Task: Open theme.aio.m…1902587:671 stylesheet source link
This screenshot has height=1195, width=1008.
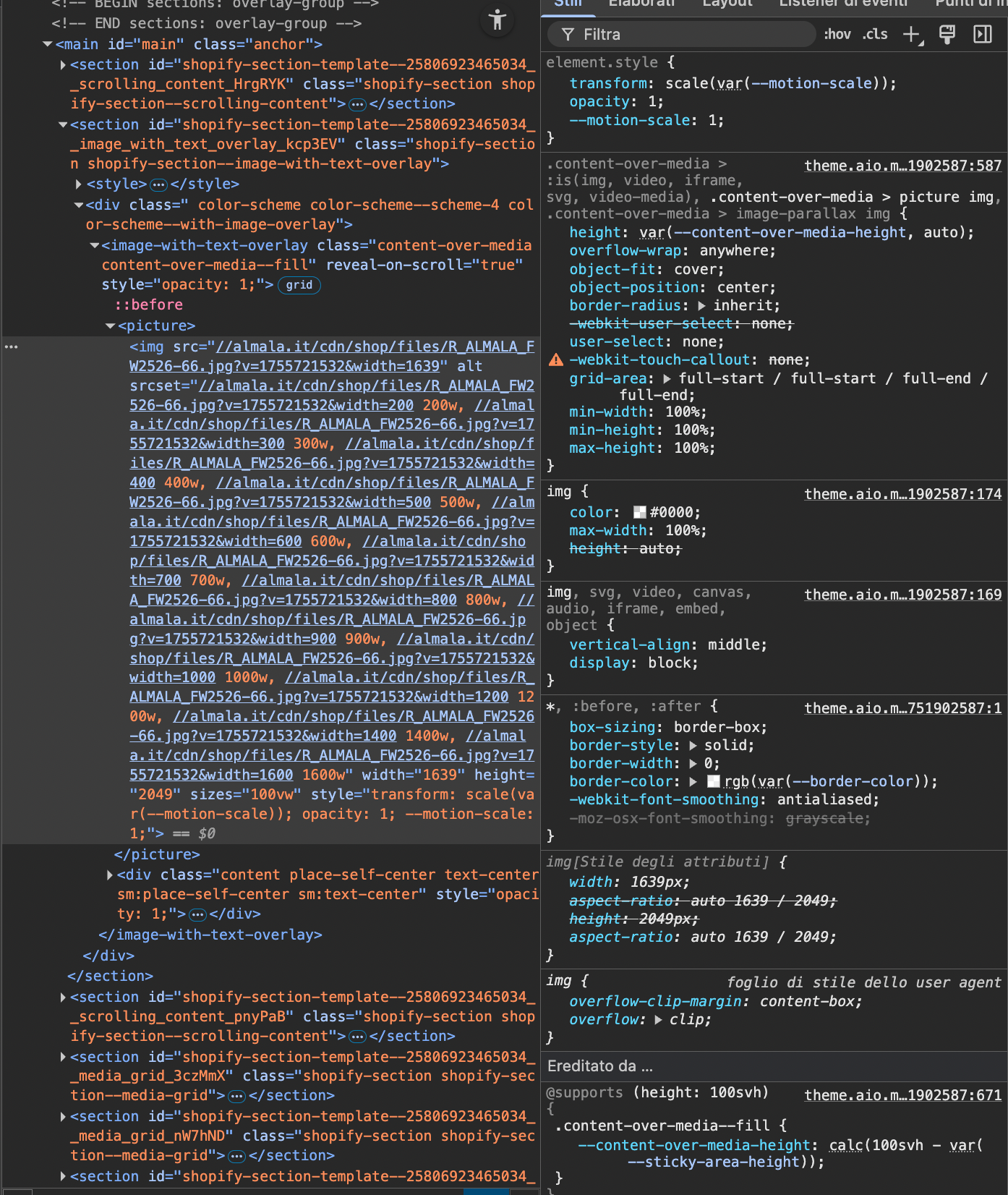Action: 902,1095
